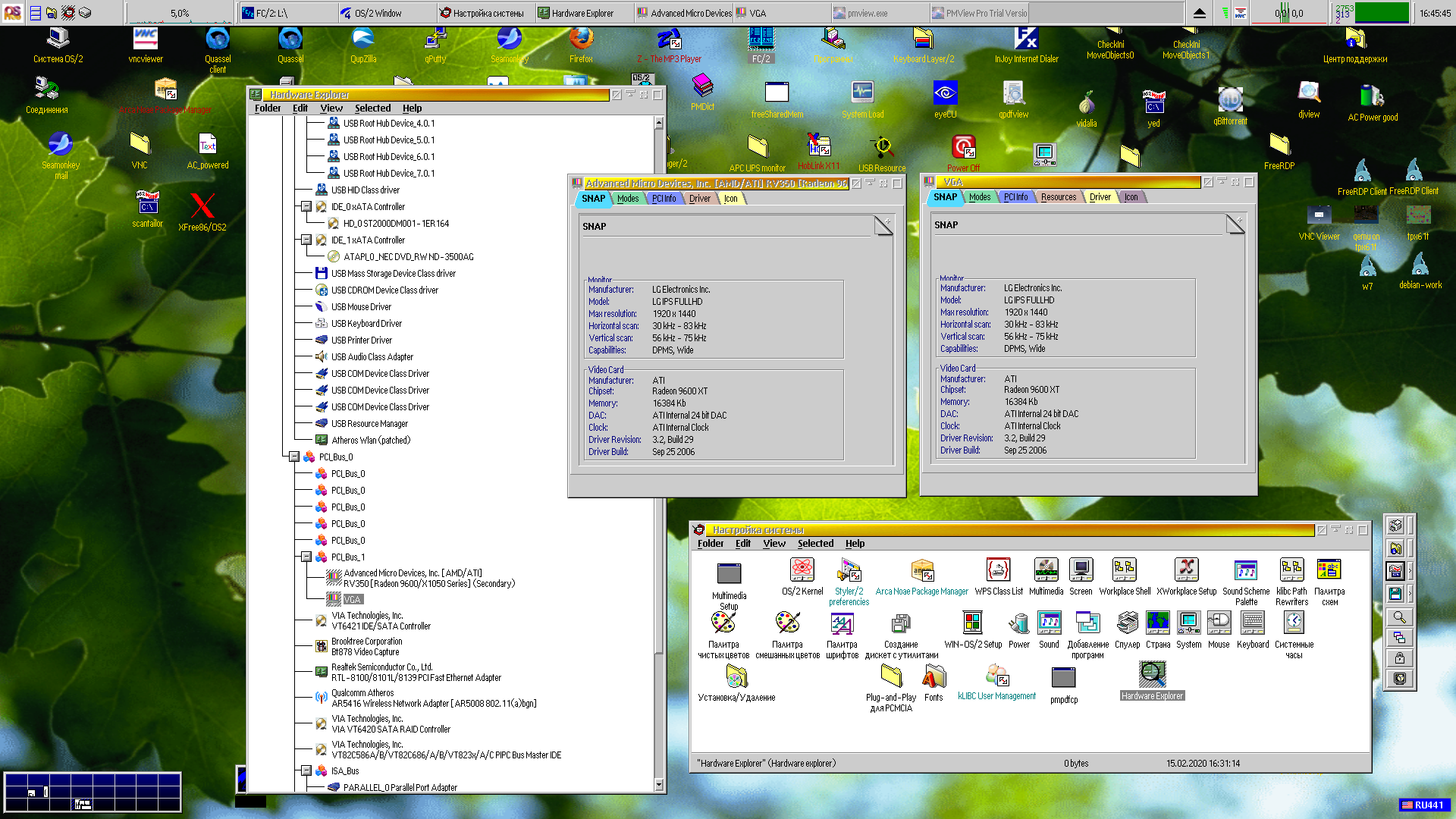Switch to Modes tab in AMD Radeon window
This screenshot has height=819, width=1456.
tap(627, 199)
